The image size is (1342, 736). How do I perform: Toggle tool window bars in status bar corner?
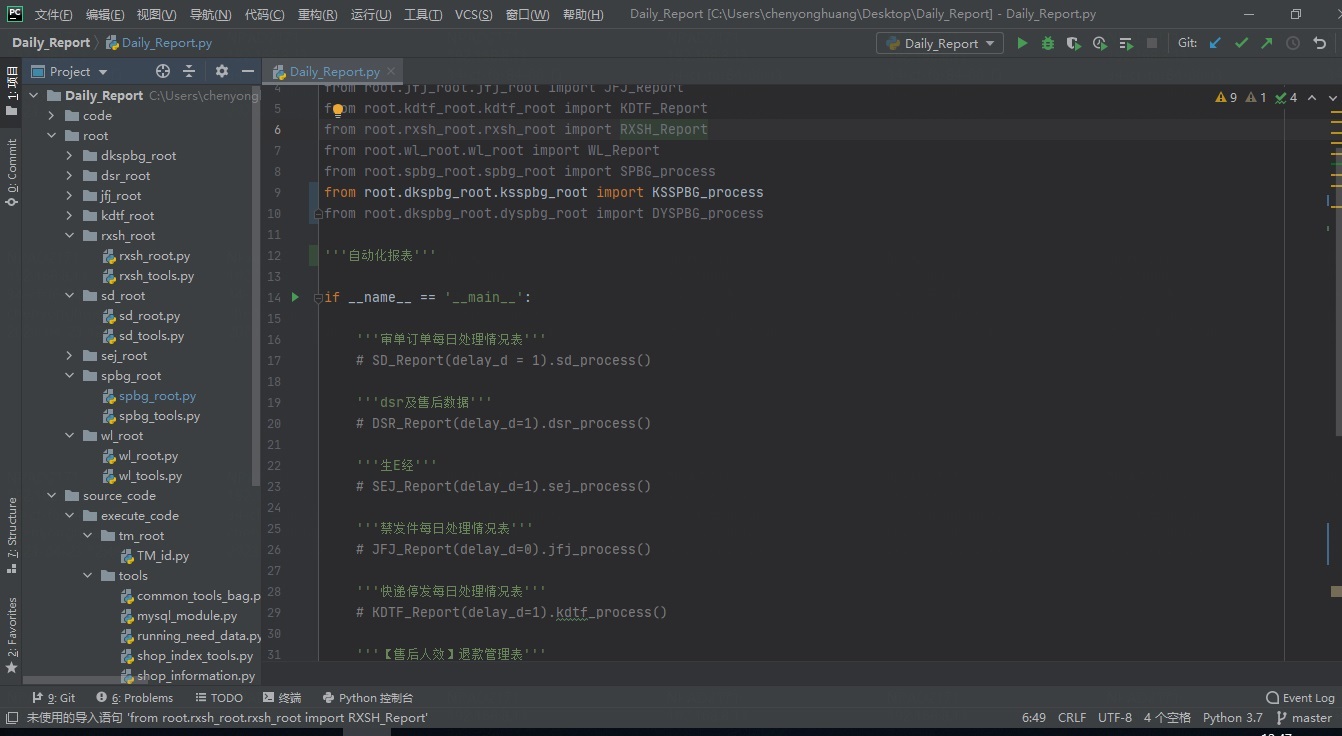[x=11, y=717]
